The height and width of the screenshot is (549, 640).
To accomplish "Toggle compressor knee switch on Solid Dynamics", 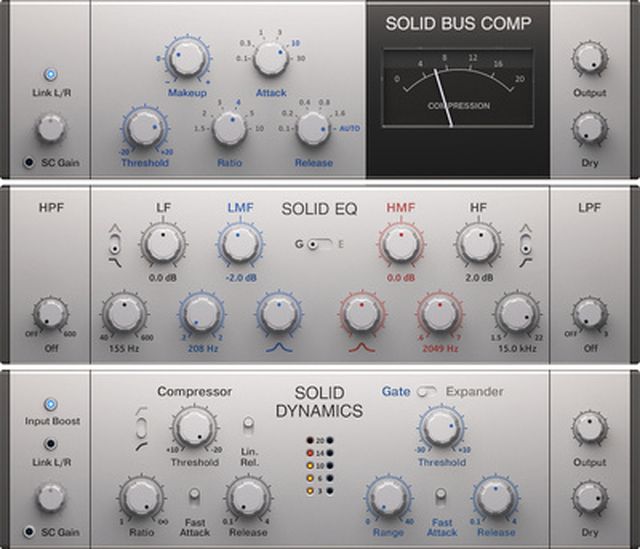I will [x=141, y=429].
